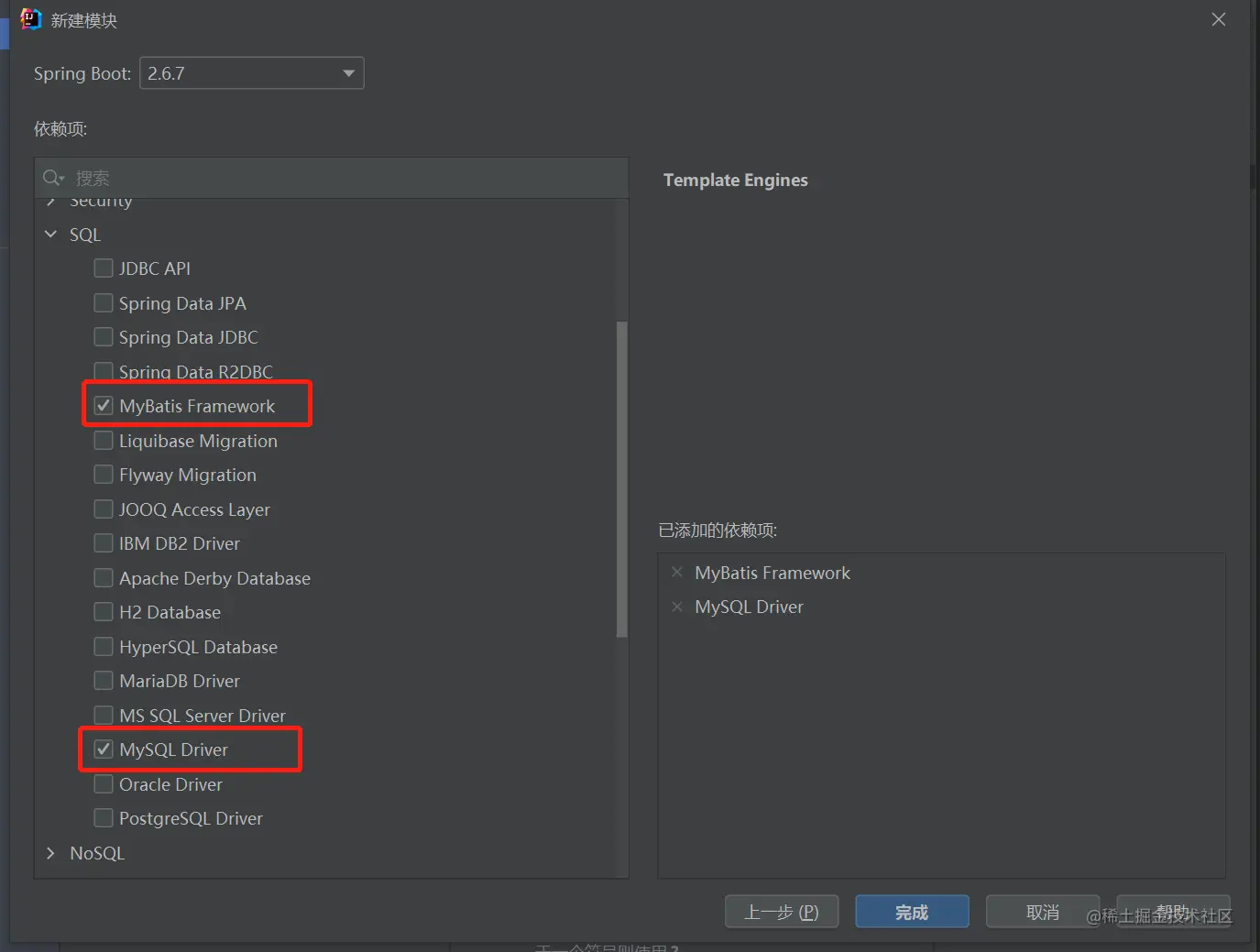
Task: Click the 完成 (Finish) button
Action: [x=912, y=912]
